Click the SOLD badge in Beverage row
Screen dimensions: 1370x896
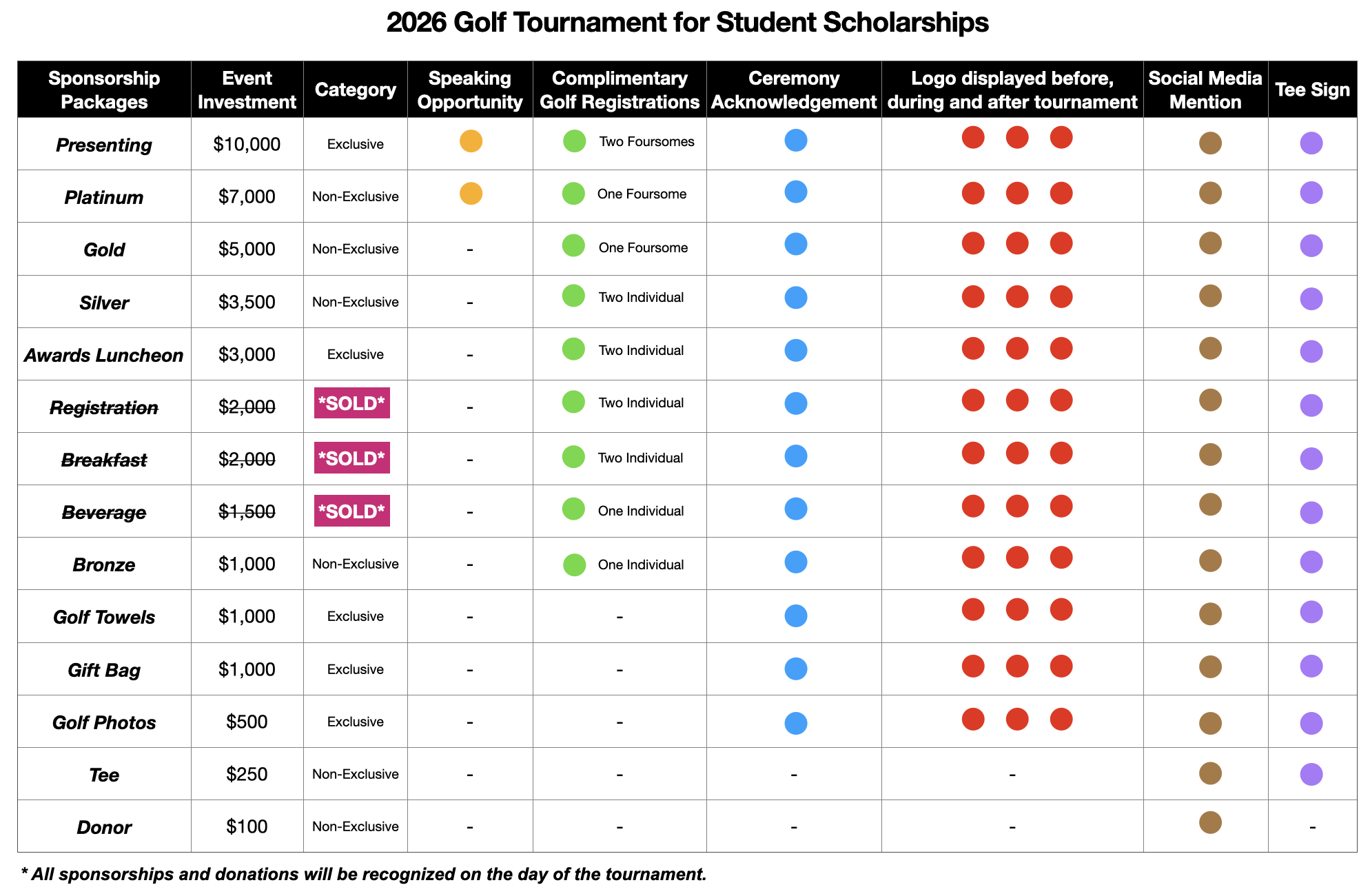352,511
